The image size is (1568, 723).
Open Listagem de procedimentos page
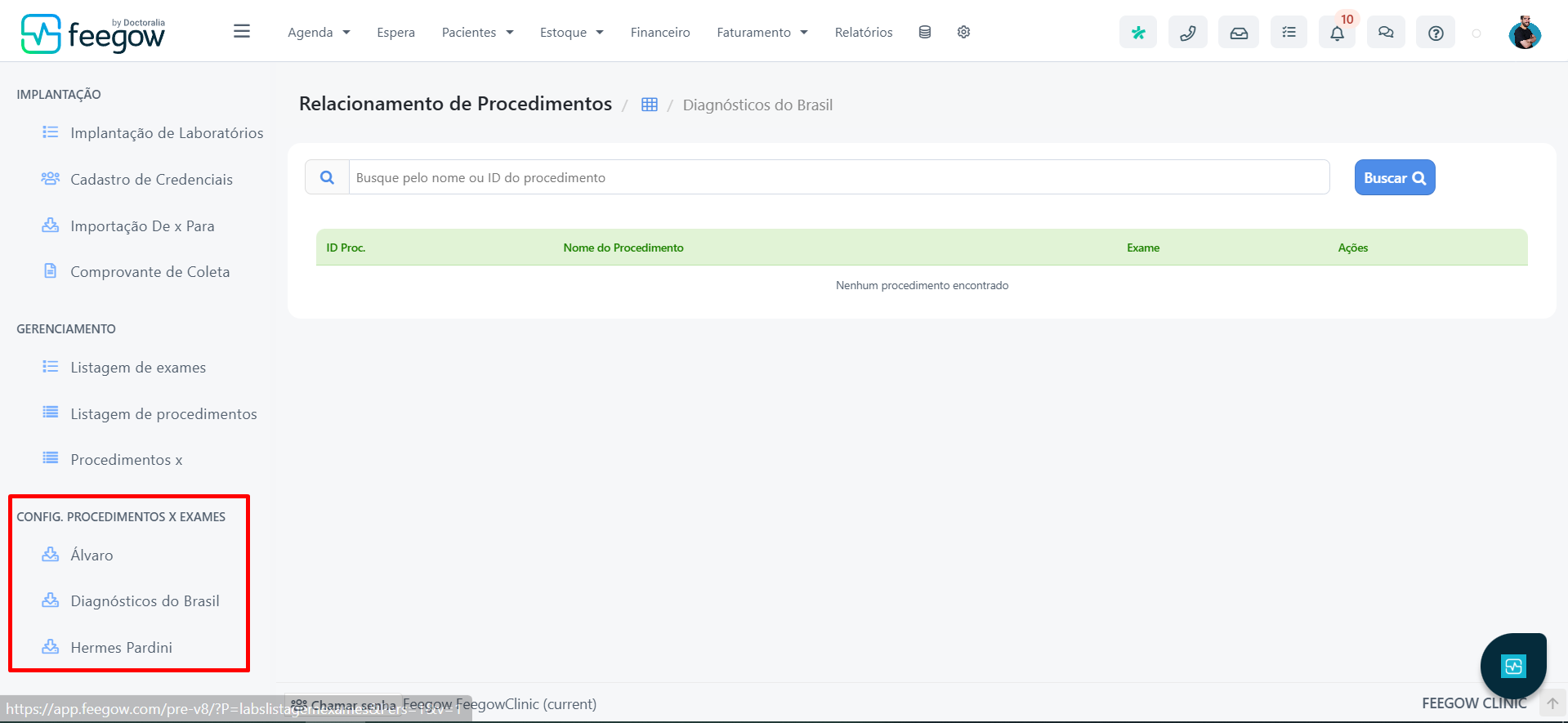163,414
